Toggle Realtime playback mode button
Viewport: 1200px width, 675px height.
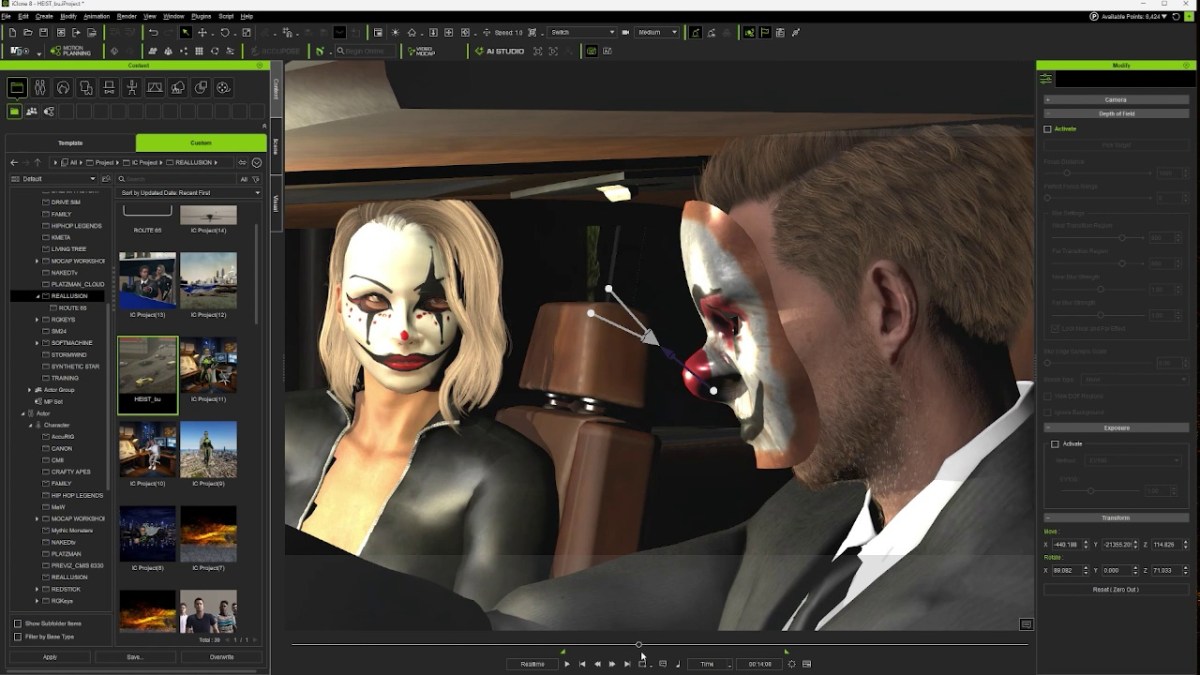pos(532,664)
